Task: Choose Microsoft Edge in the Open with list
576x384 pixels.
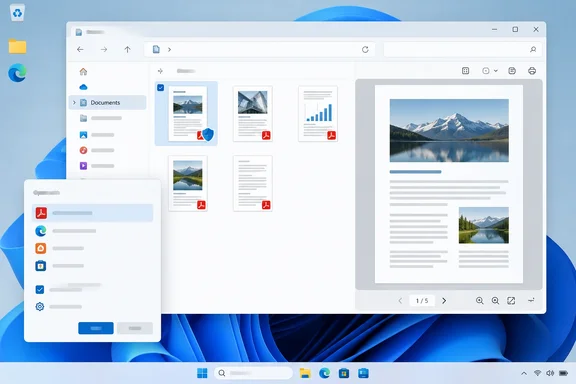Action: coord(93,231)
